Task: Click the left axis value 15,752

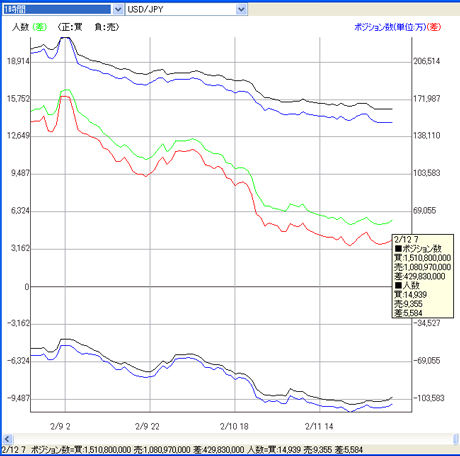Action: pyautogui.click(x=18, y=99)
